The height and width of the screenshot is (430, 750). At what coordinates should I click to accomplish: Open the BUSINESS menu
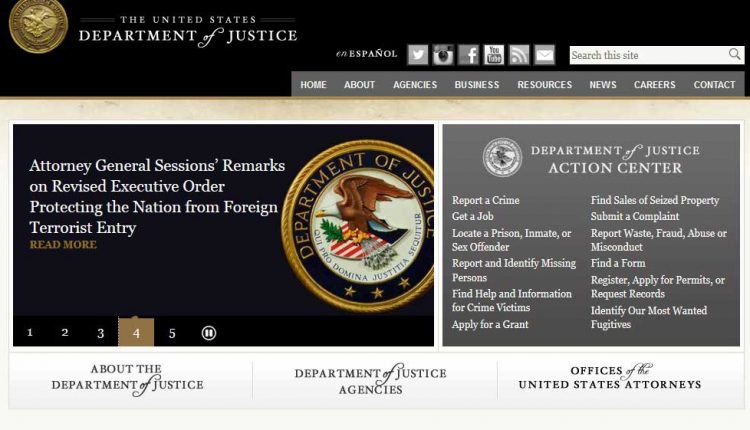(x=477, y=85)
